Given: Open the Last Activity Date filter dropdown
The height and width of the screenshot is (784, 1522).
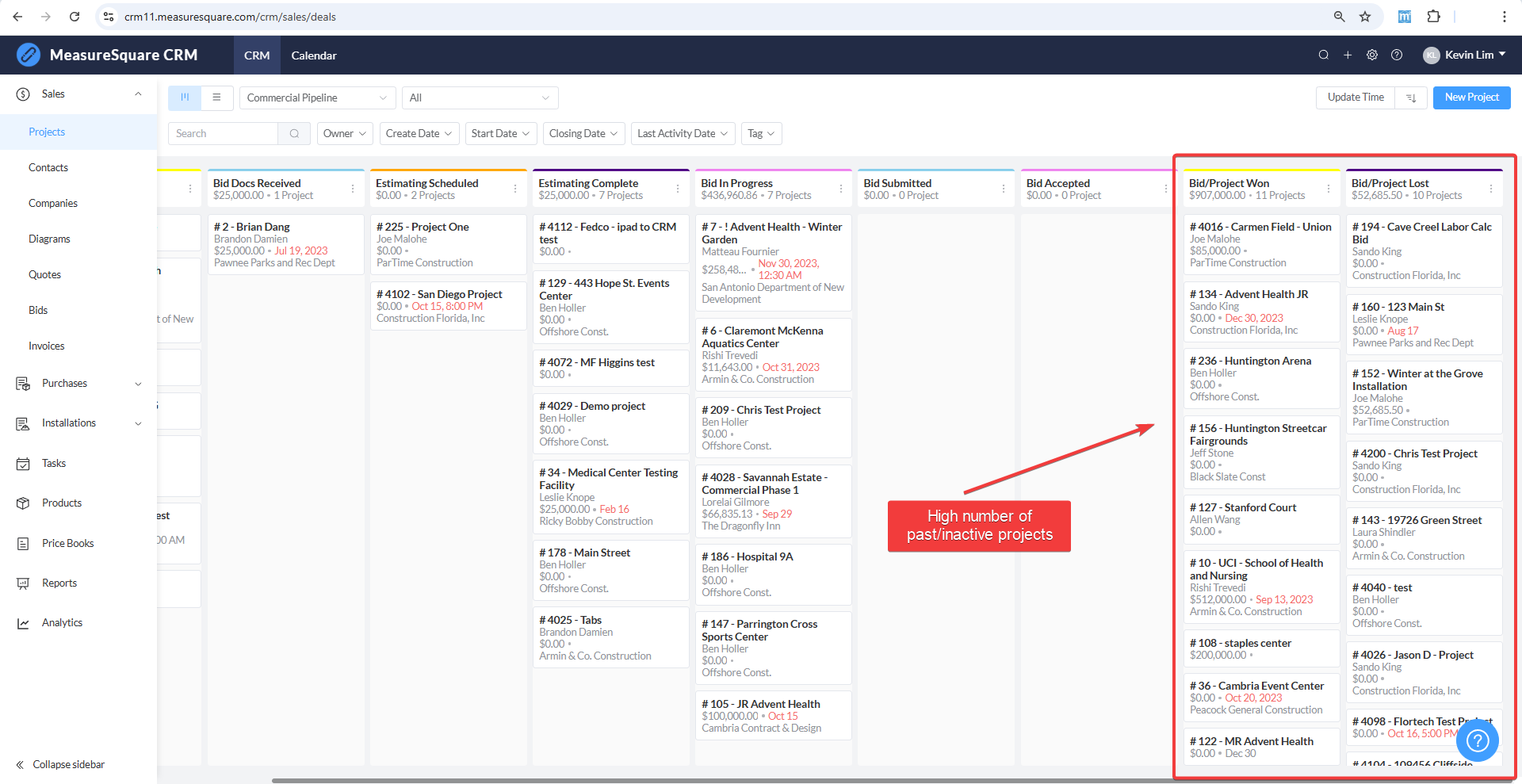Looking at the screenshot, I should pos(683,133).
